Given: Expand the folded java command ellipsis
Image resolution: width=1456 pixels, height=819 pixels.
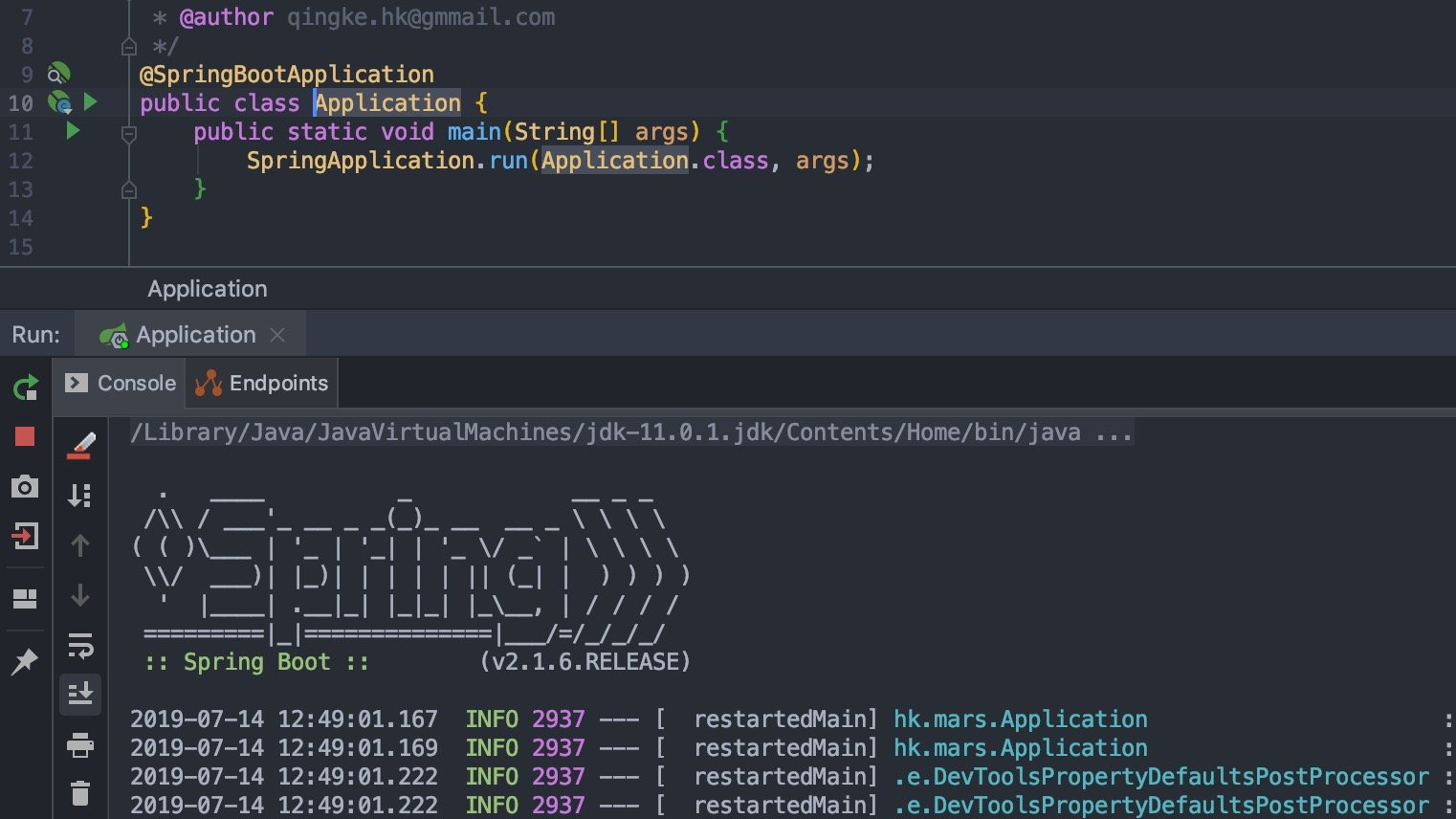Looking at the screenshot, I should (x=1114, y=433).
